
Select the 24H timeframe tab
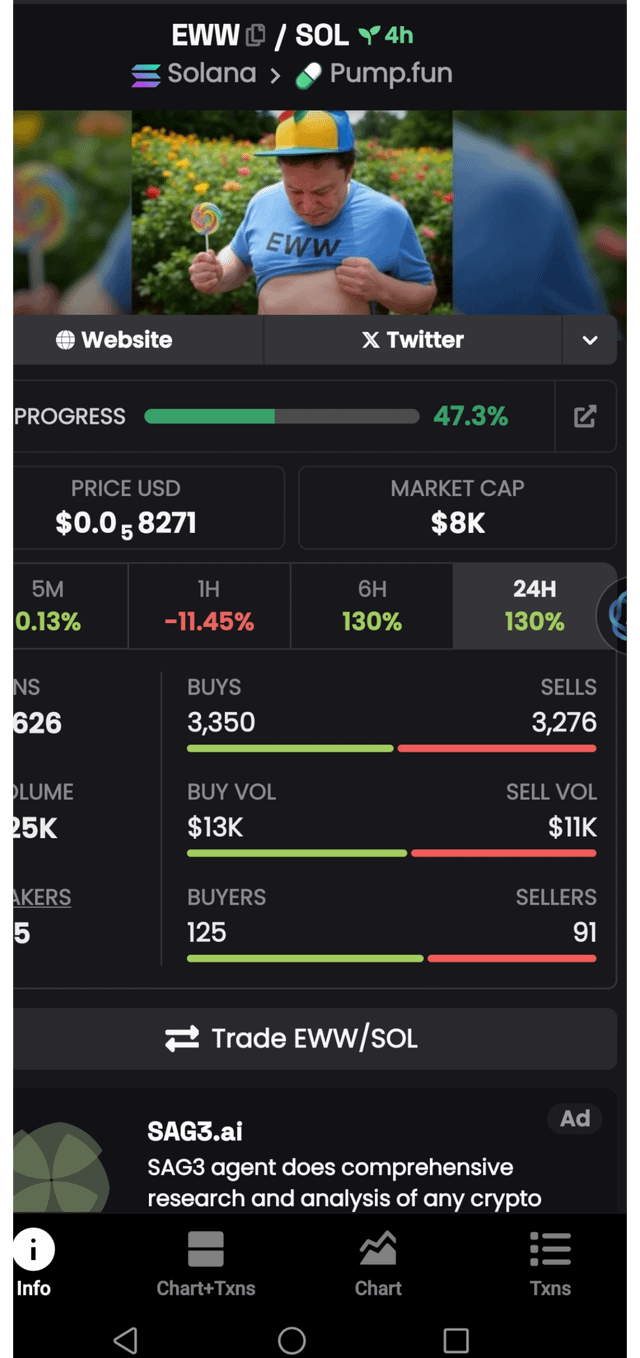click(x=534, y=606)
